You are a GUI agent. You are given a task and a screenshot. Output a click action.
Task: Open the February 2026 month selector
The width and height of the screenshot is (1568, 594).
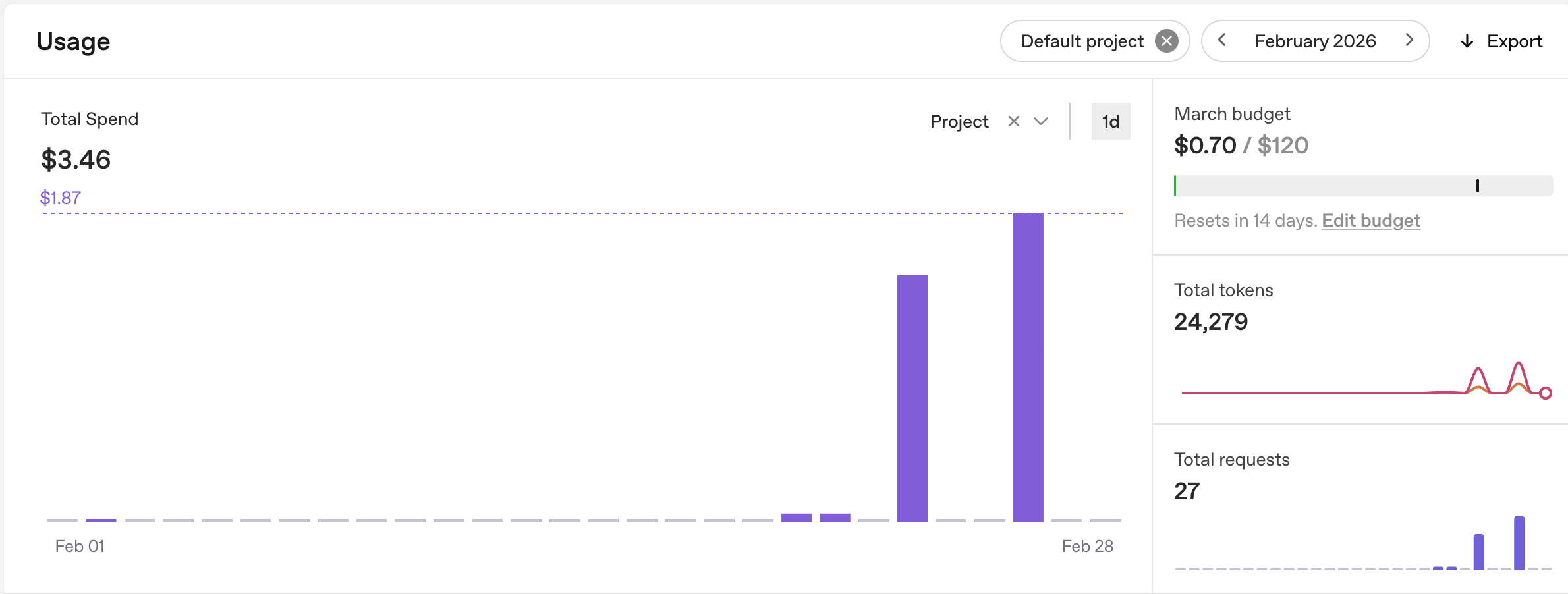pyautogui.click(x=1314, y=40)
